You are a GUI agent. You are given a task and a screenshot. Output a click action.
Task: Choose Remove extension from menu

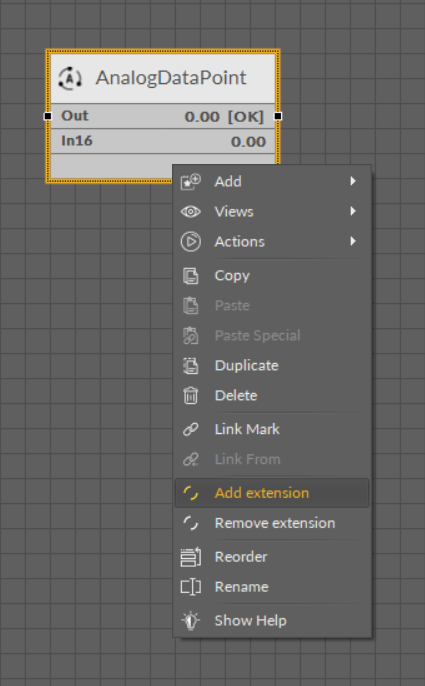[x=272, y=523]
